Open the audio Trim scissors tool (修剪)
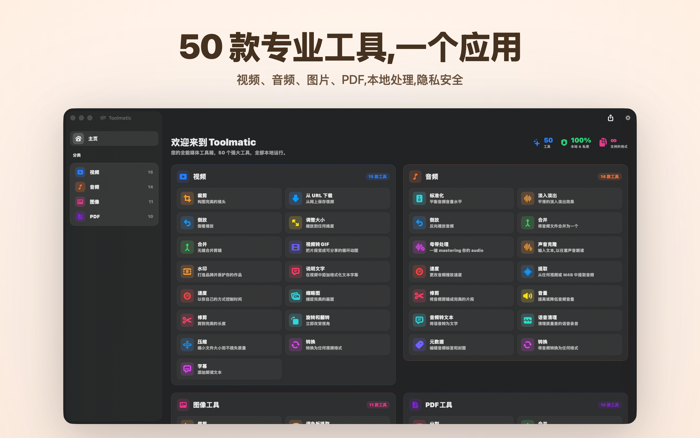Viewport: 700px width, 438px height. (x=461, y=296)
